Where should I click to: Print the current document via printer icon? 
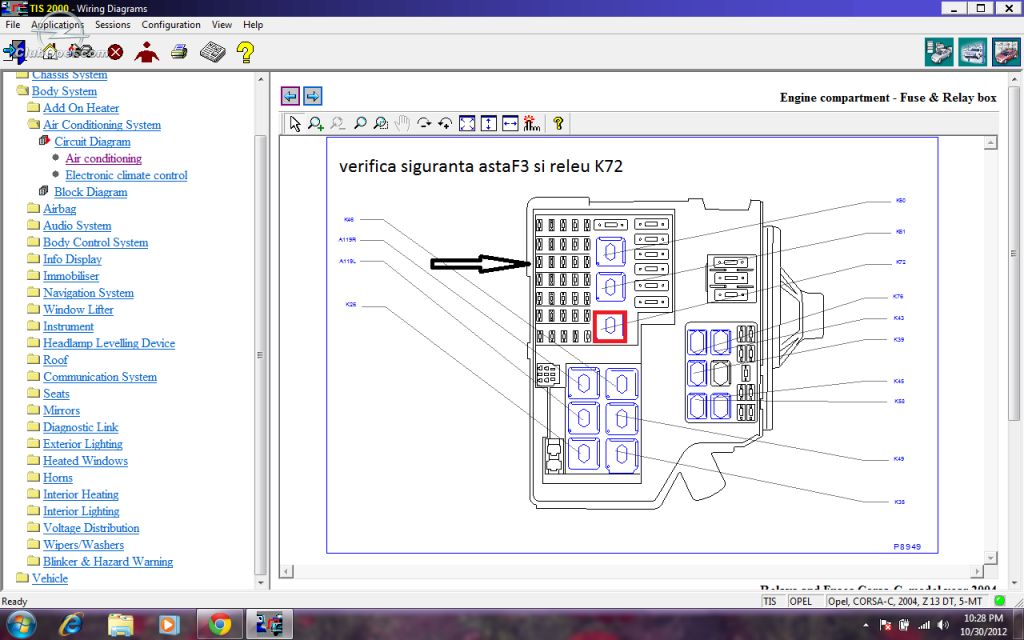[x=179, y=52]
